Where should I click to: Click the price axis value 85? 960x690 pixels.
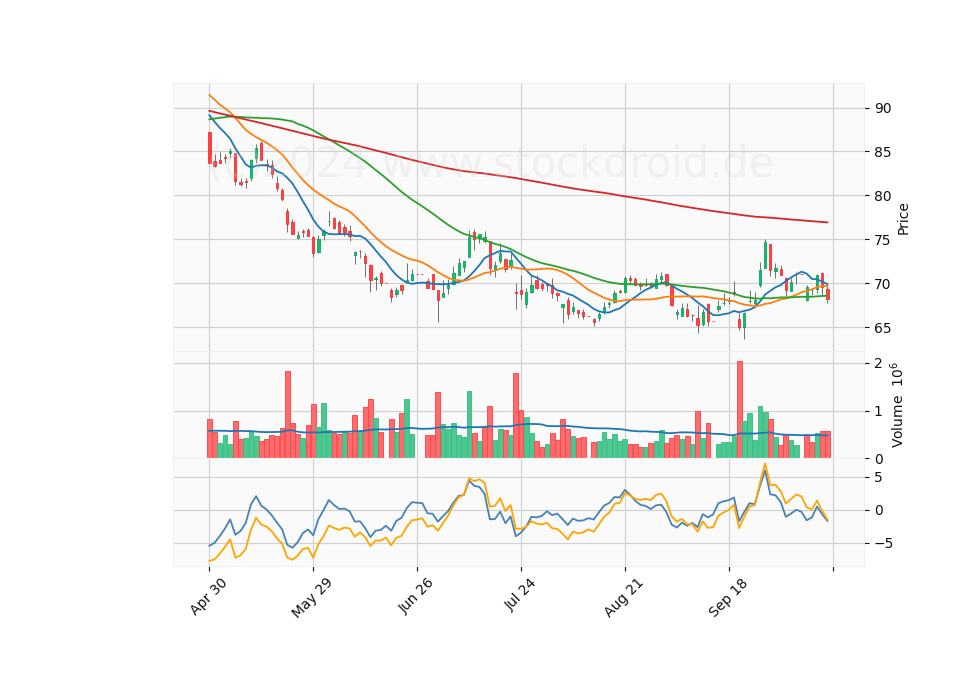(x=883, y=152)
